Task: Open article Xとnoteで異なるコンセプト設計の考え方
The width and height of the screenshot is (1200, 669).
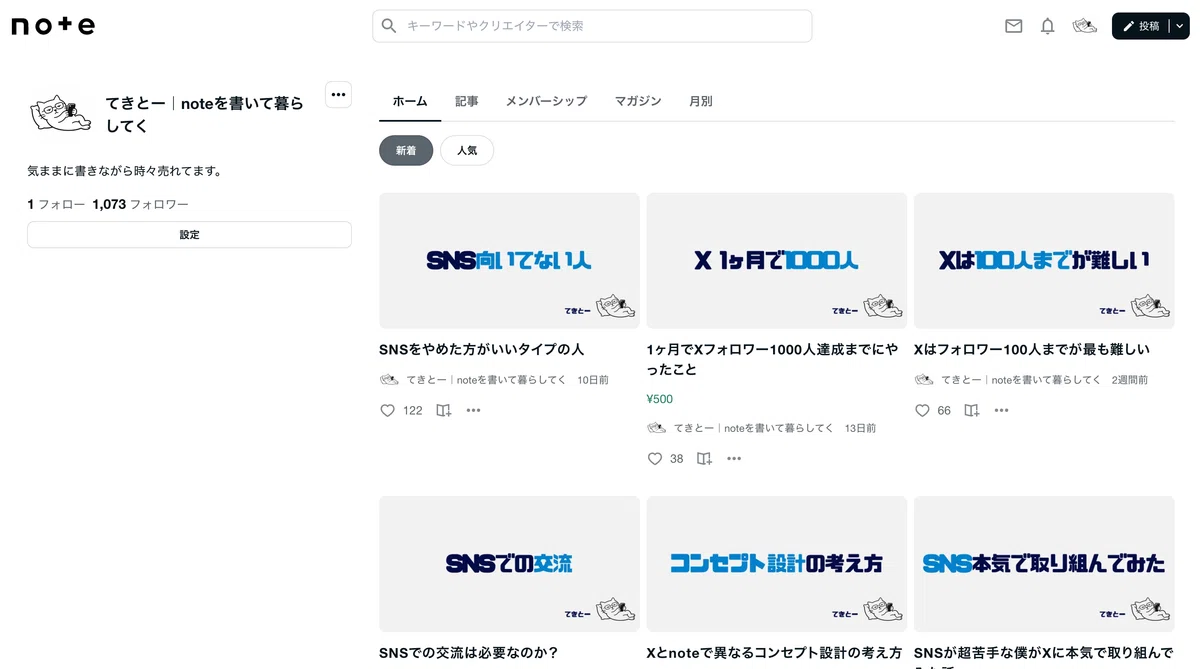Action: click(774, 653)
